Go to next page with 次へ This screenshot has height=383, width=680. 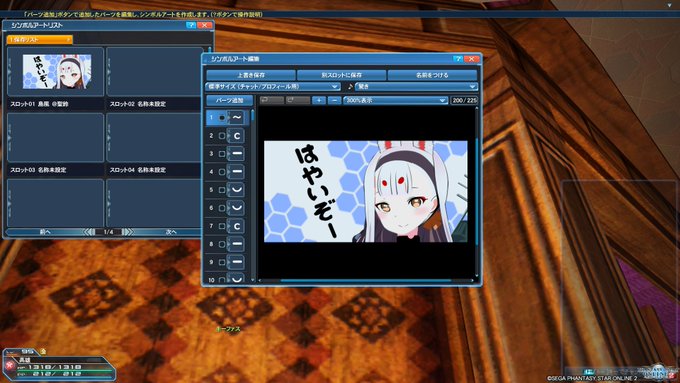(171, 232)
